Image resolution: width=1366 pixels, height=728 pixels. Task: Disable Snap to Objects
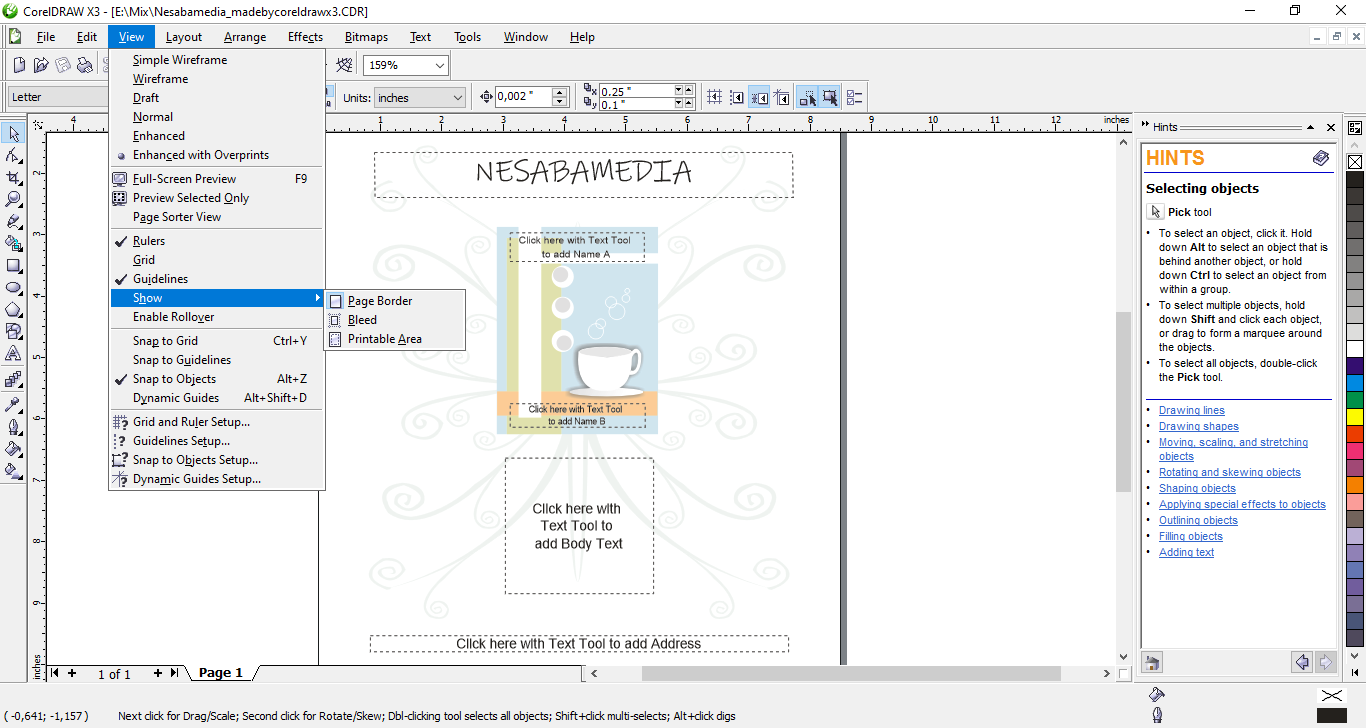tap(174, 379)
